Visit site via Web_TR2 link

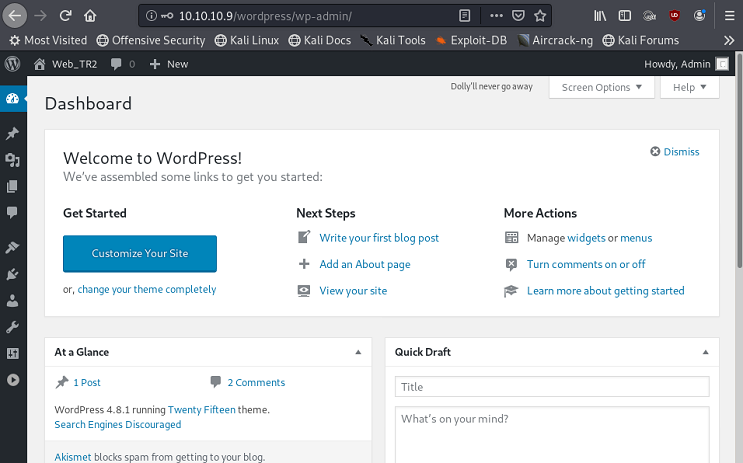65,64
